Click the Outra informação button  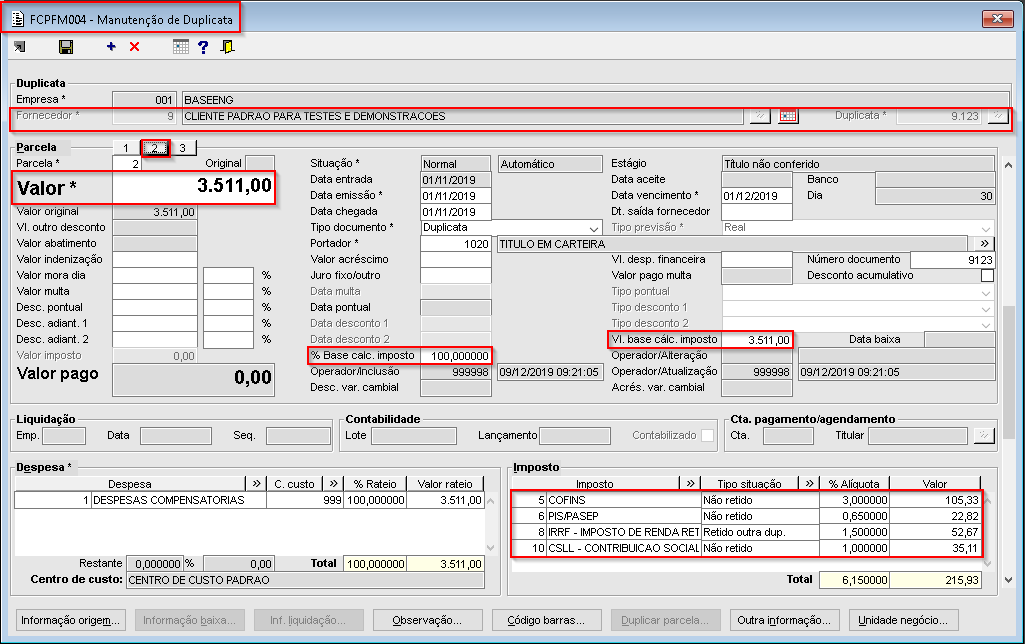click(784, 620)
